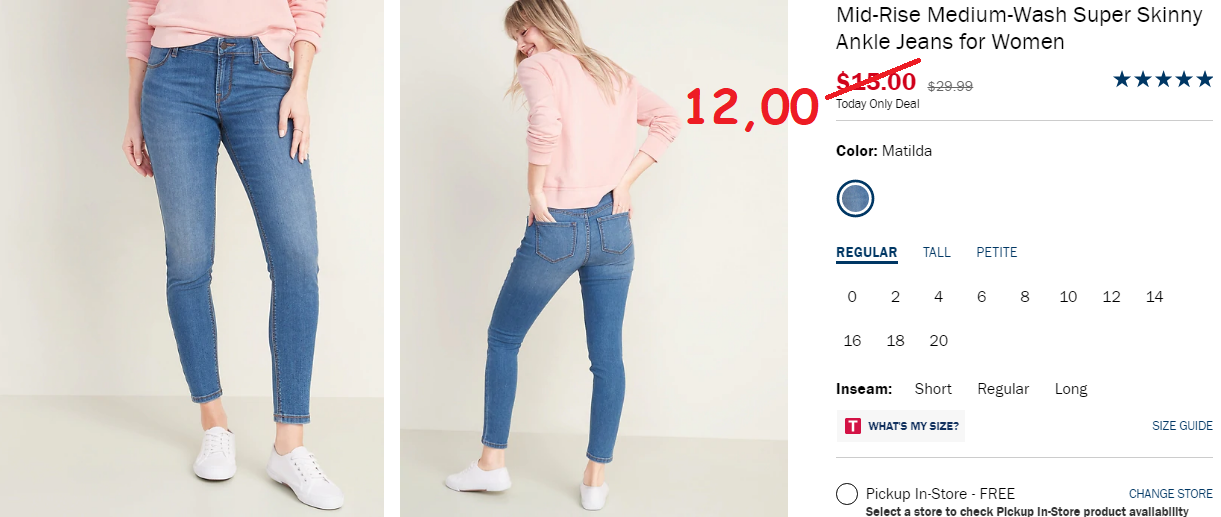Click the CHANGE STORE link
This screenshot has width=1221, height=517.
(x=1170, y=494)
